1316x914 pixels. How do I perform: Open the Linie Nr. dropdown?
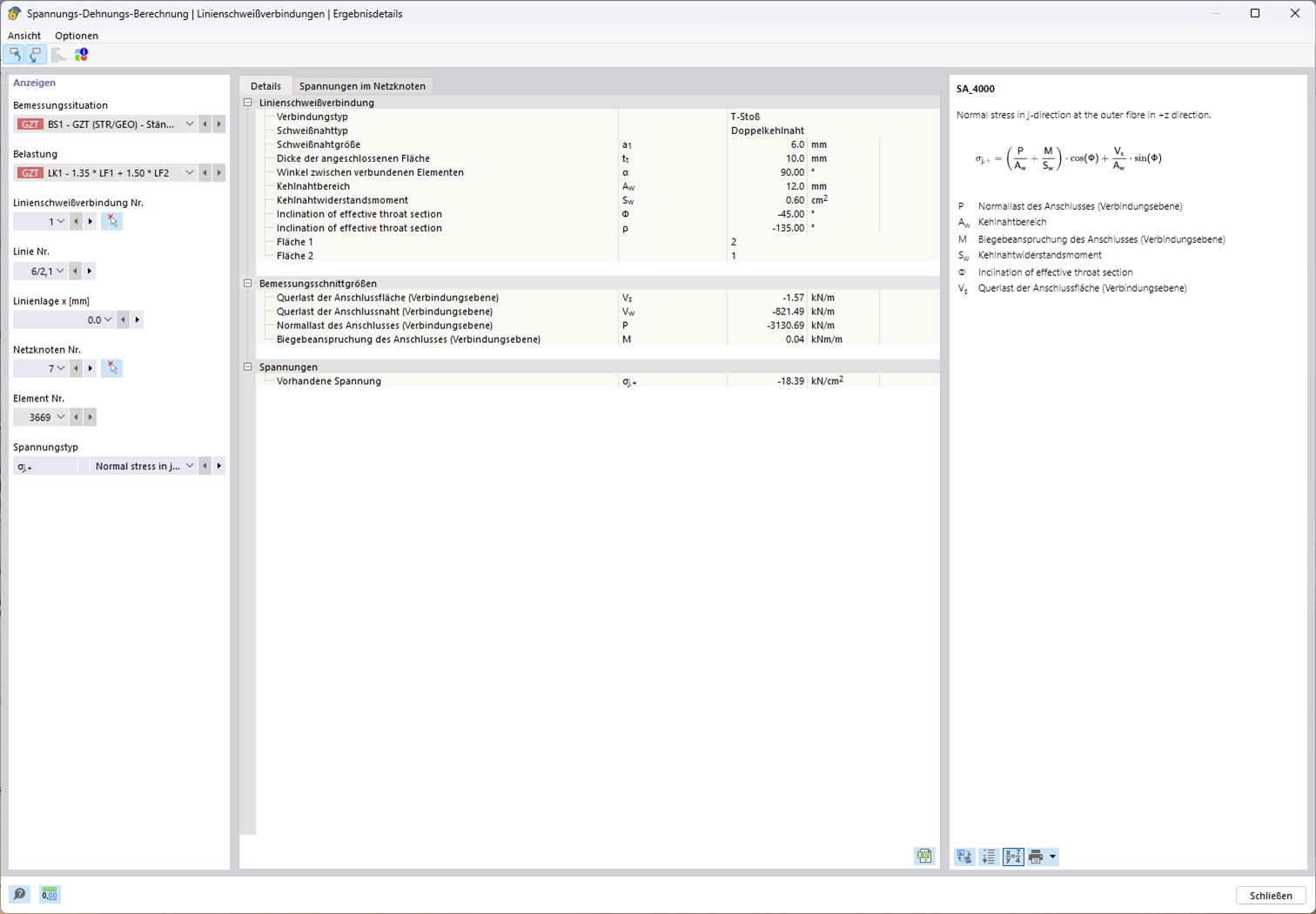tap(60, 272)
